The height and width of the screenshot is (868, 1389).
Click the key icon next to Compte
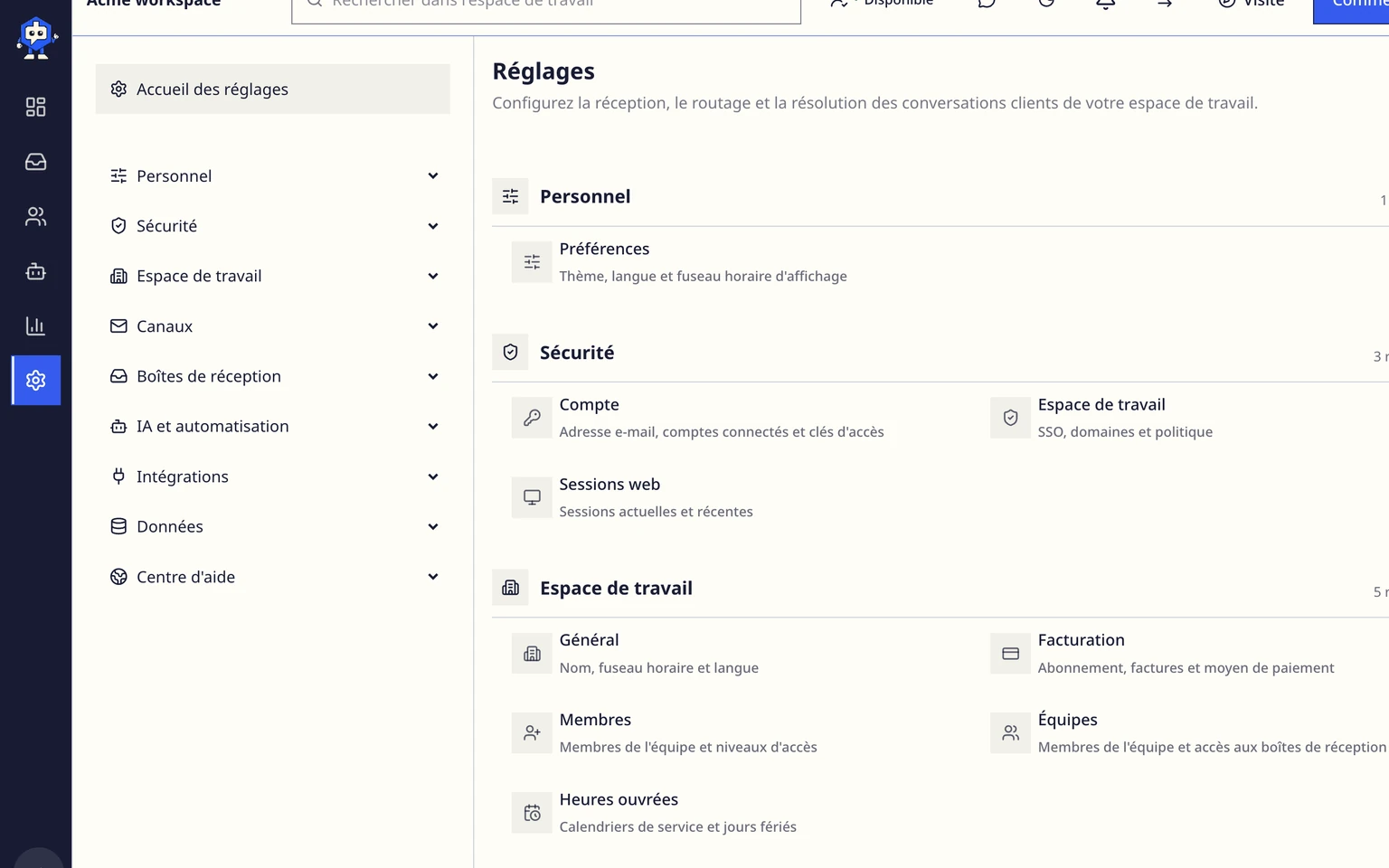[532, 418]
